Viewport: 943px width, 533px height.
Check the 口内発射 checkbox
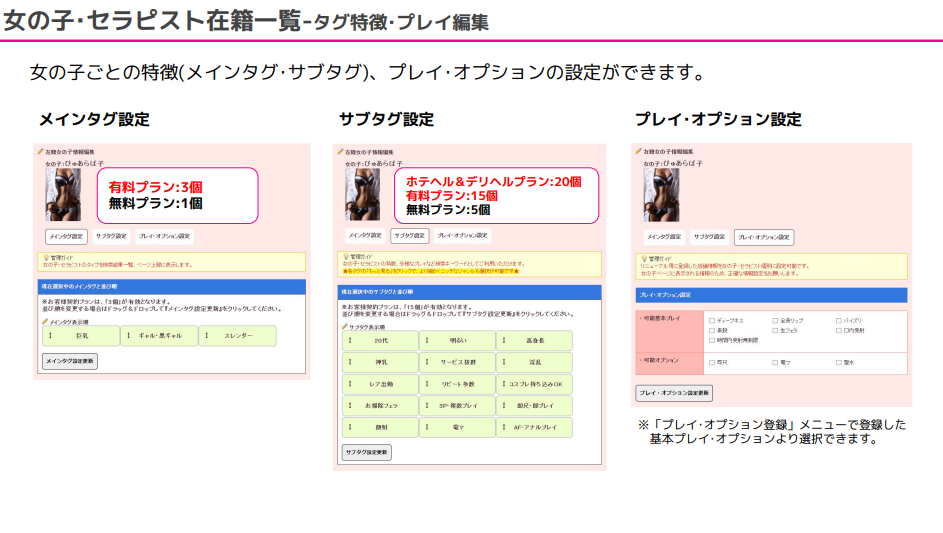pyautogui.click(x=838, y=330)
